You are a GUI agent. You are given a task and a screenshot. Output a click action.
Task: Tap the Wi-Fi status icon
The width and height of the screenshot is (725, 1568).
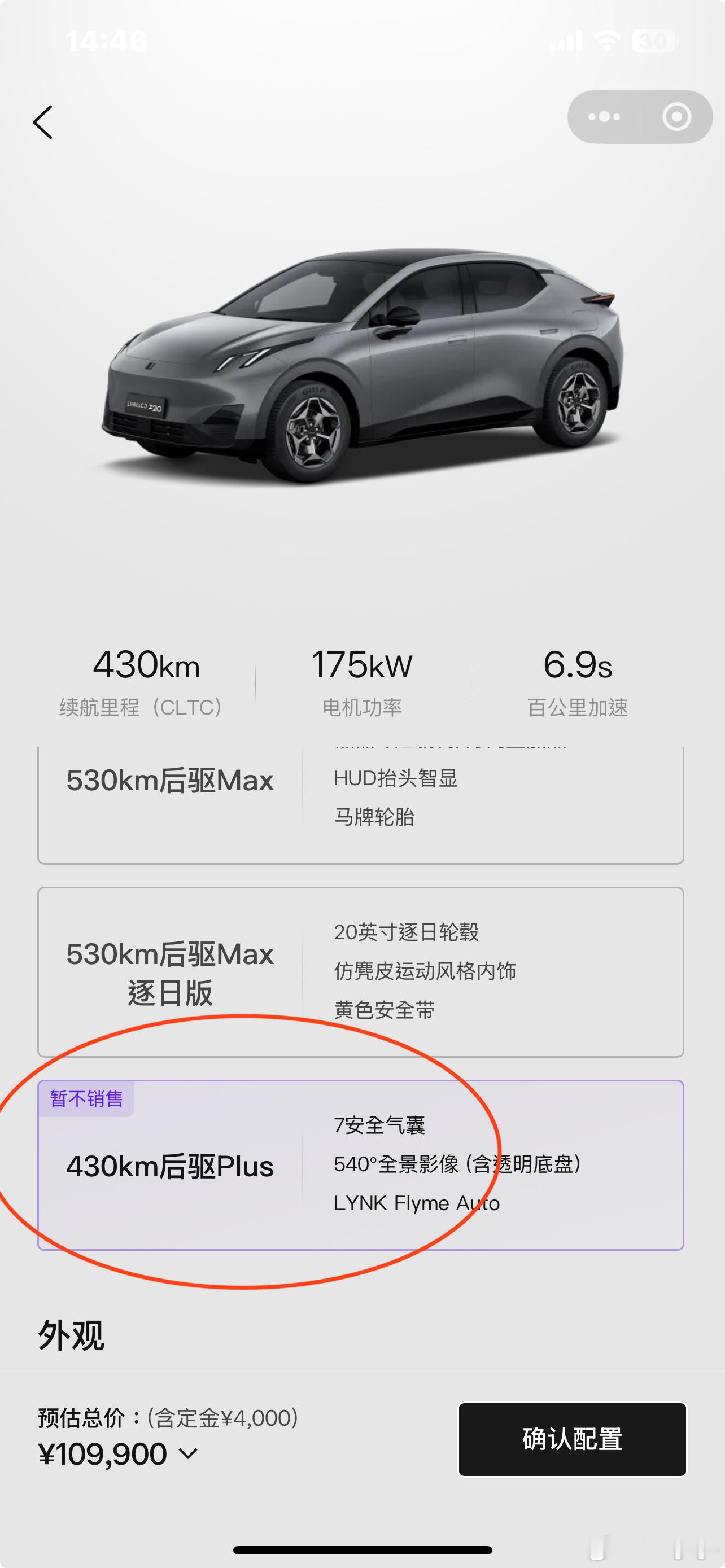coord(606,41)
